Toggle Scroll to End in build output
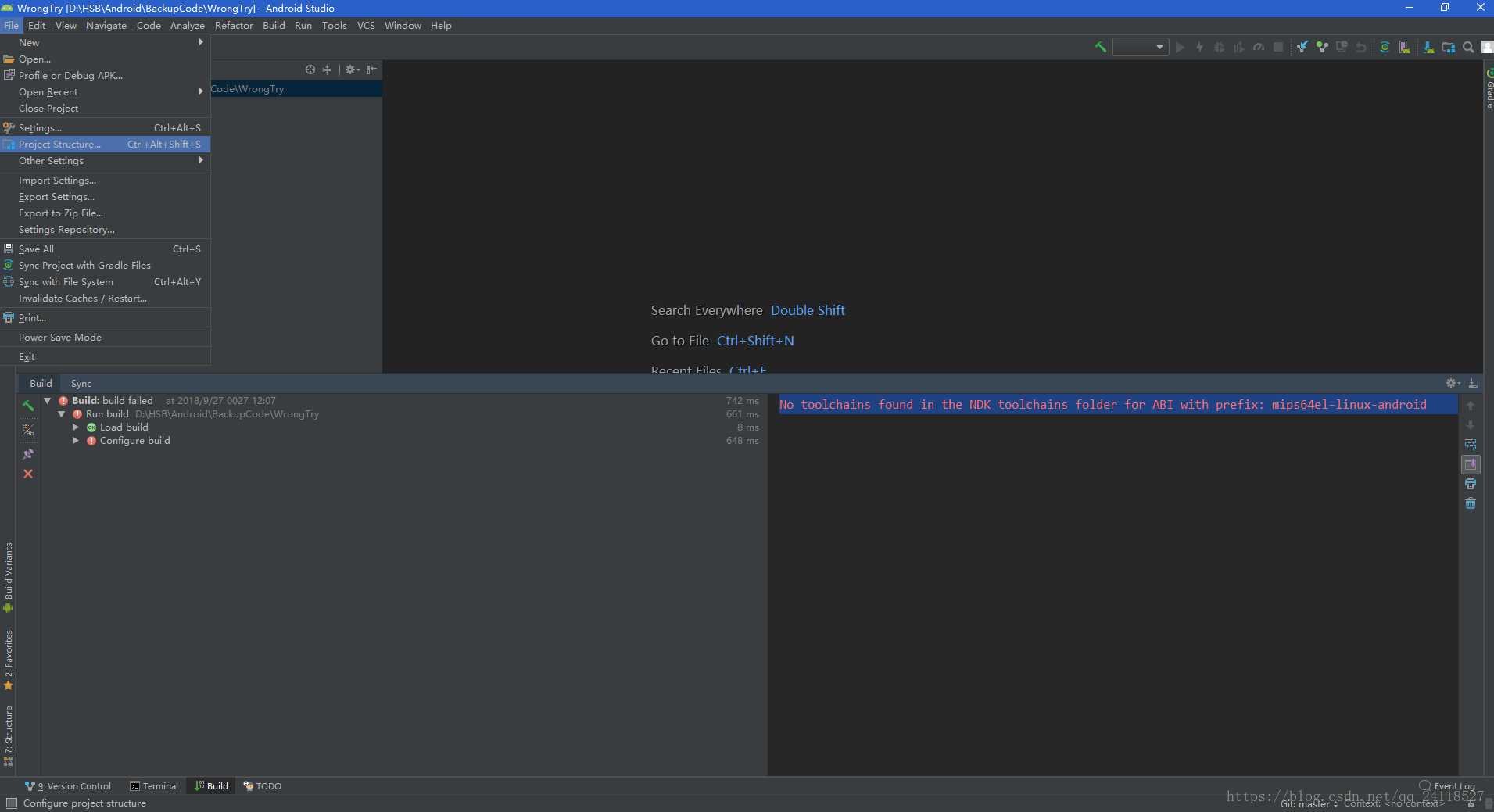Image resolution: width=1494 pixels, height=812 pixels. click(1471, 464)
